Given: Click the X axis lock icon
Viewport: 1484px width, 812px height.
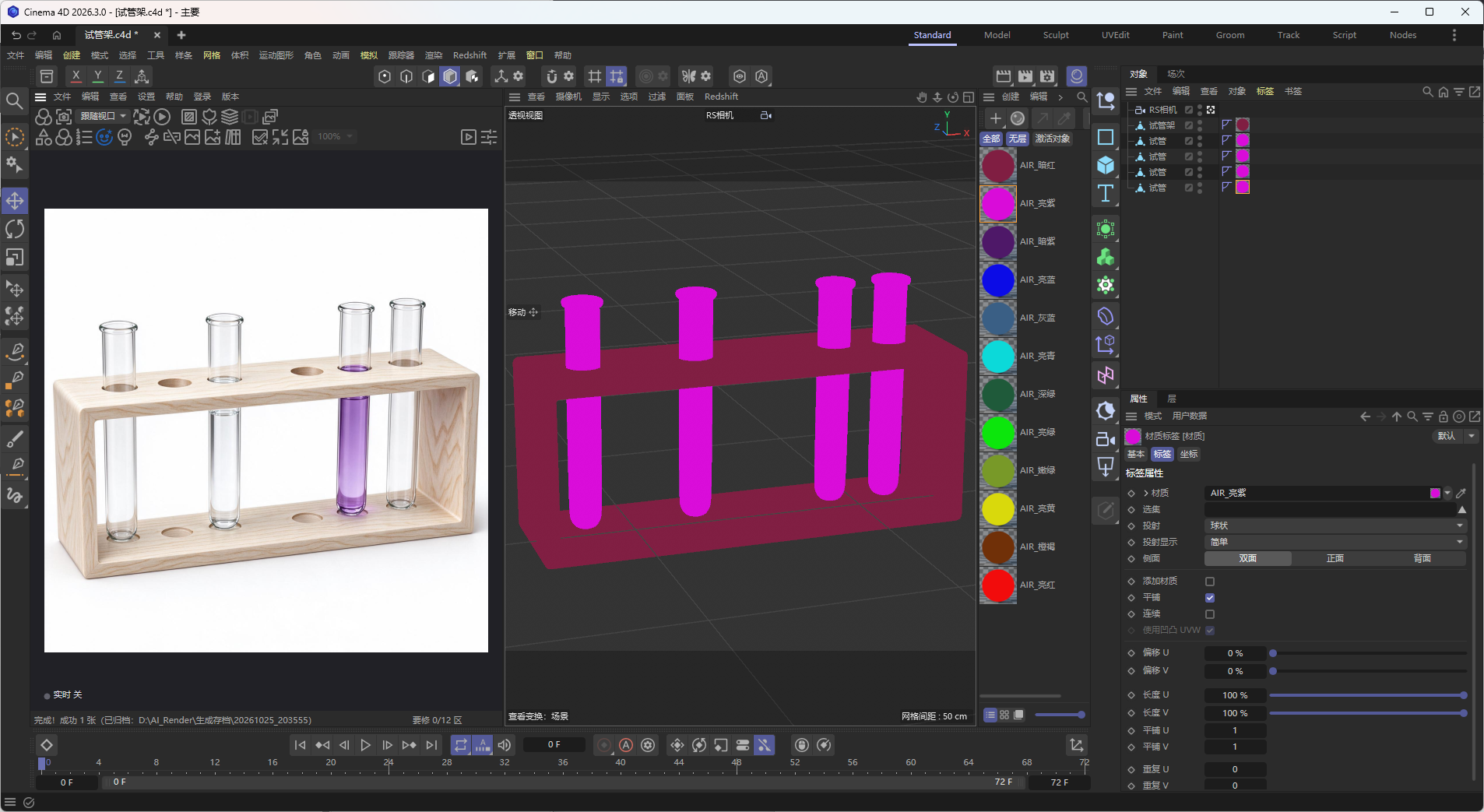Looking at the screenshot, I should [76, 76].
